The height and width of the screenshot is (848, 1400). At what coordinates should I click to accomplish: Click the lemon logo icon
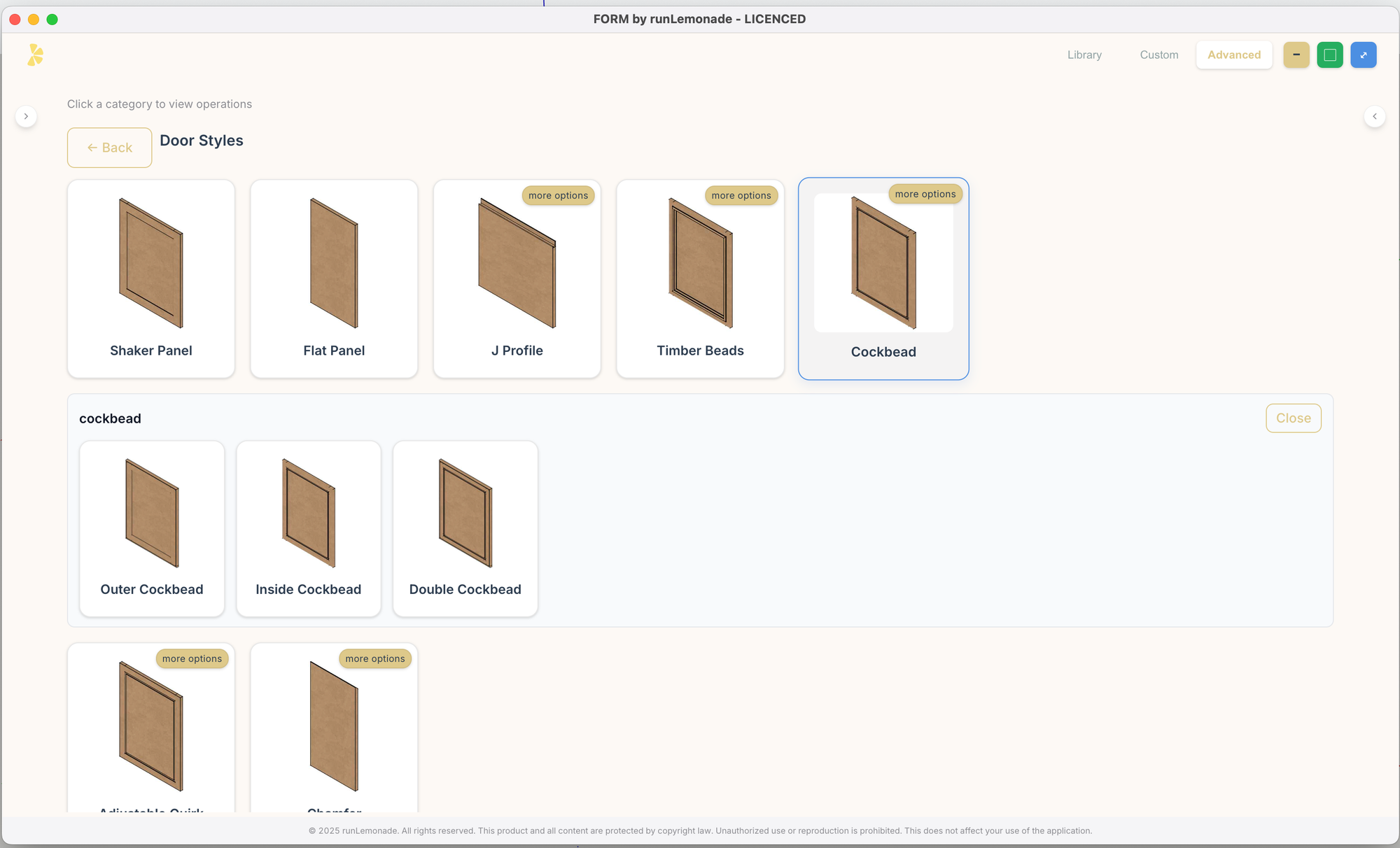tap(35, 55)
